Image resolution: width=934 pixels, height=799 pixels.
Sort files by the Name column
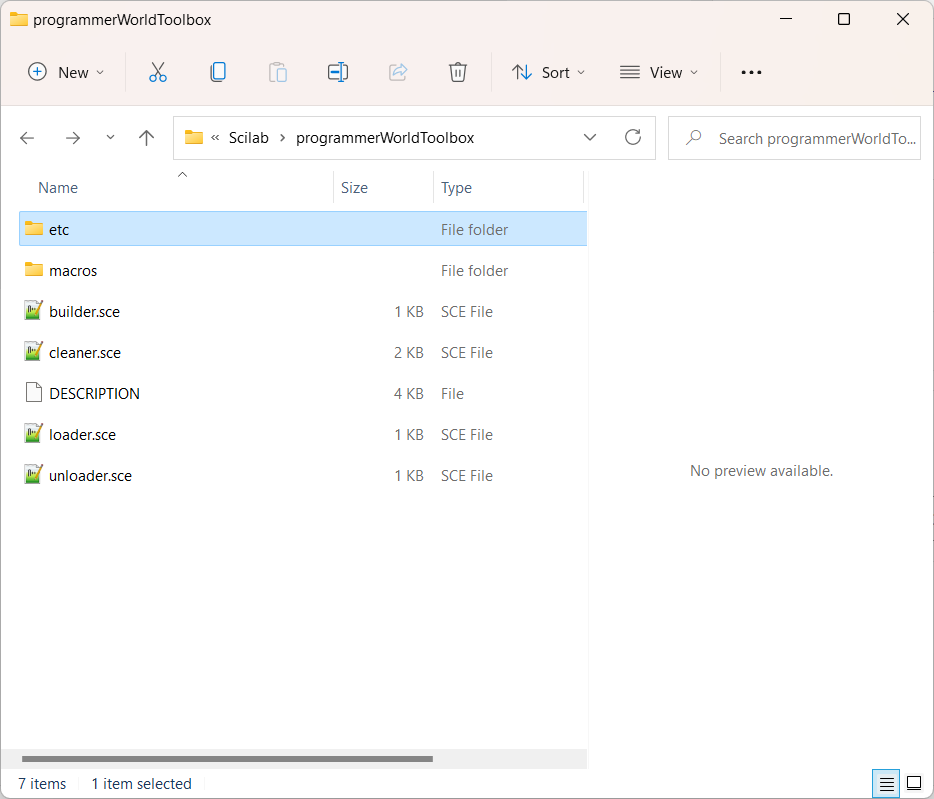coord(58,188)
